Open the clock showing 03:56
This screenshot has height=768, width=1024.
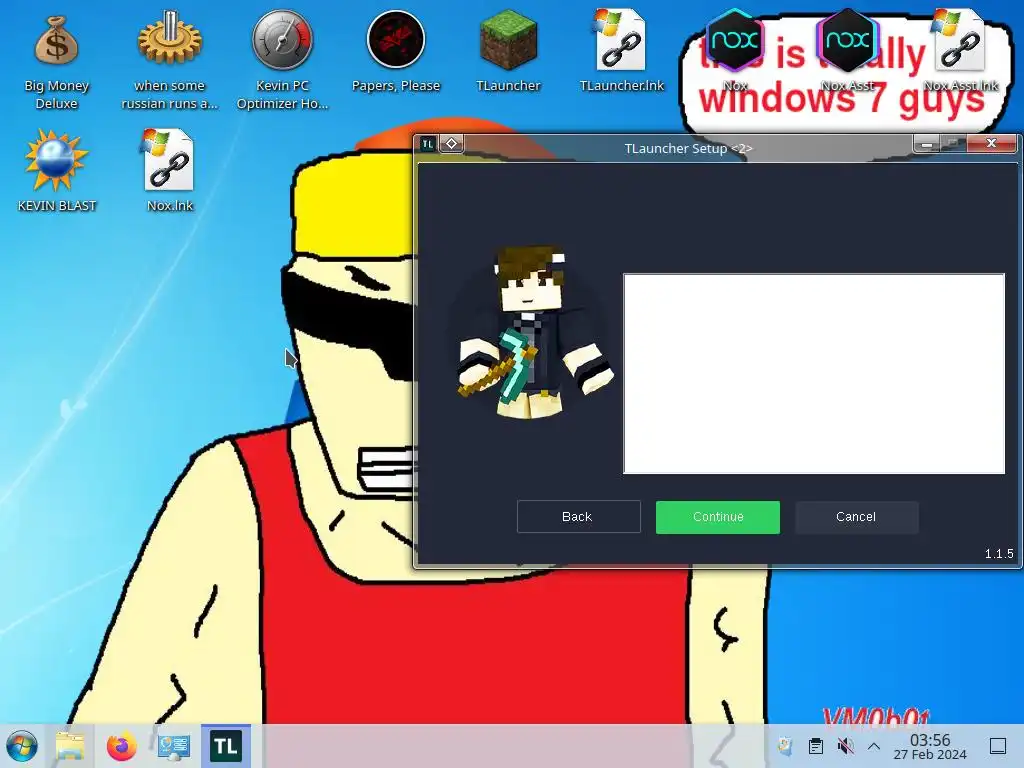[x=930, y=746]
